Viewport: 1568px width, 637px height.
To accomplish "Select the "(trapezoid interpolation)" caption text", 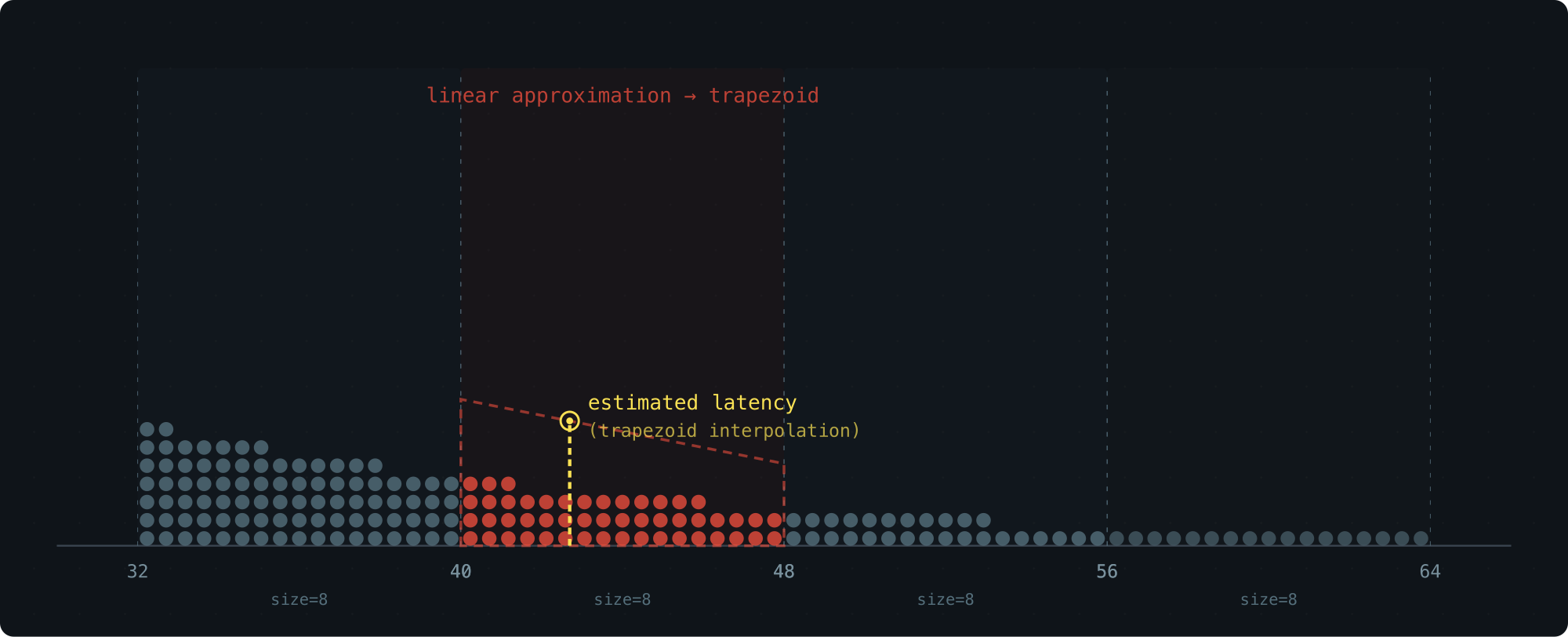I will point(724,431).
